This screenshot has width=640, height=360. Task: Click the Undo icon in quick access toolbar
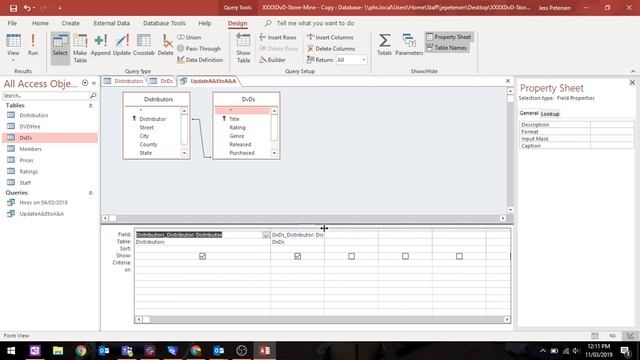pos(27,8)
